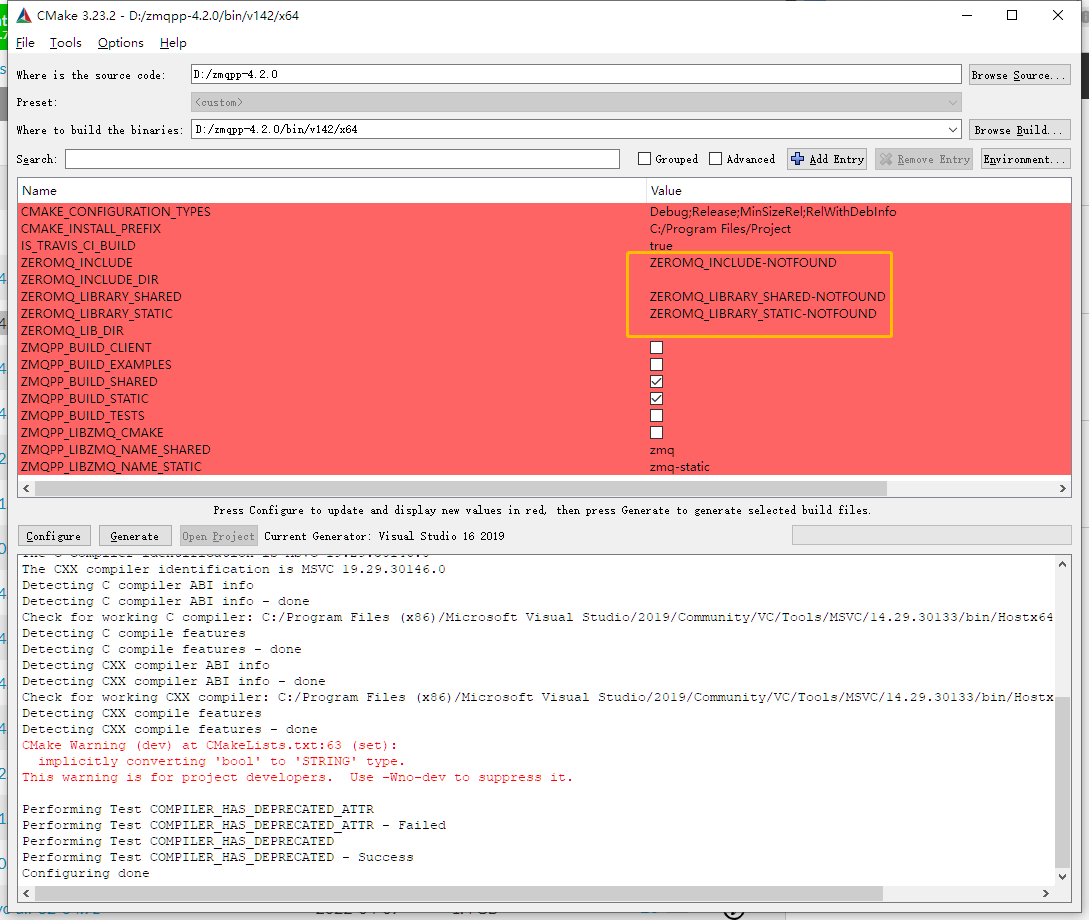1089x920 pixels.
Task: Expand the build binaries path dropdown
Action: (x=953, y=129)
